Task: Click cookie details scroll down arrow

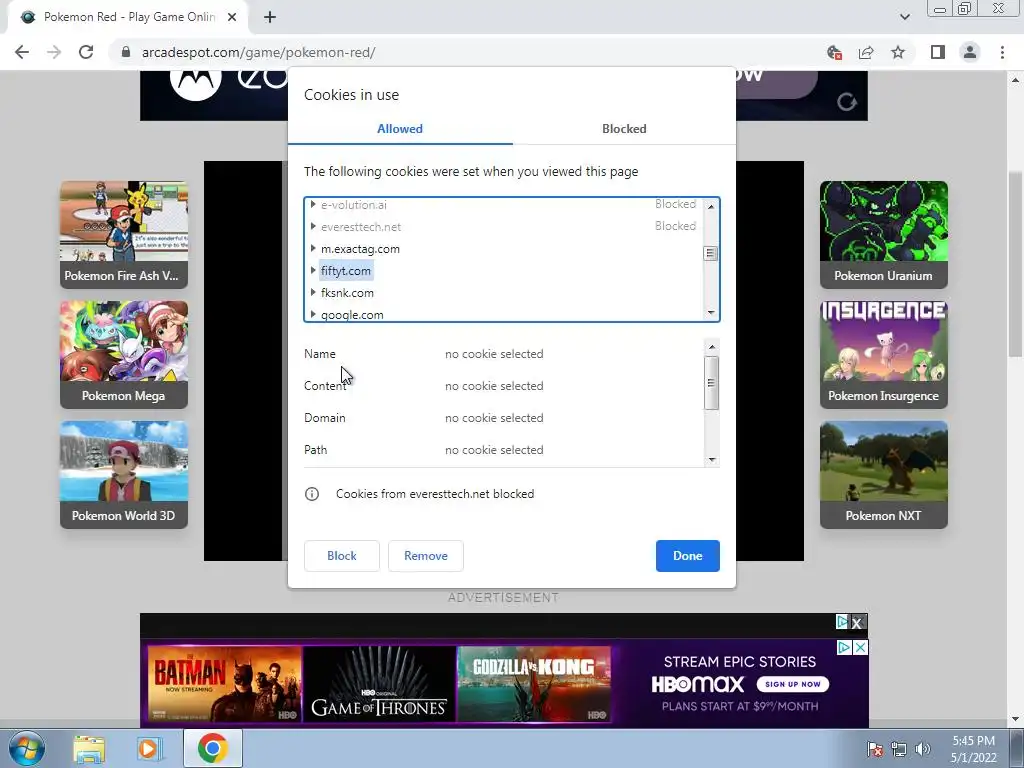Action: 711,460
